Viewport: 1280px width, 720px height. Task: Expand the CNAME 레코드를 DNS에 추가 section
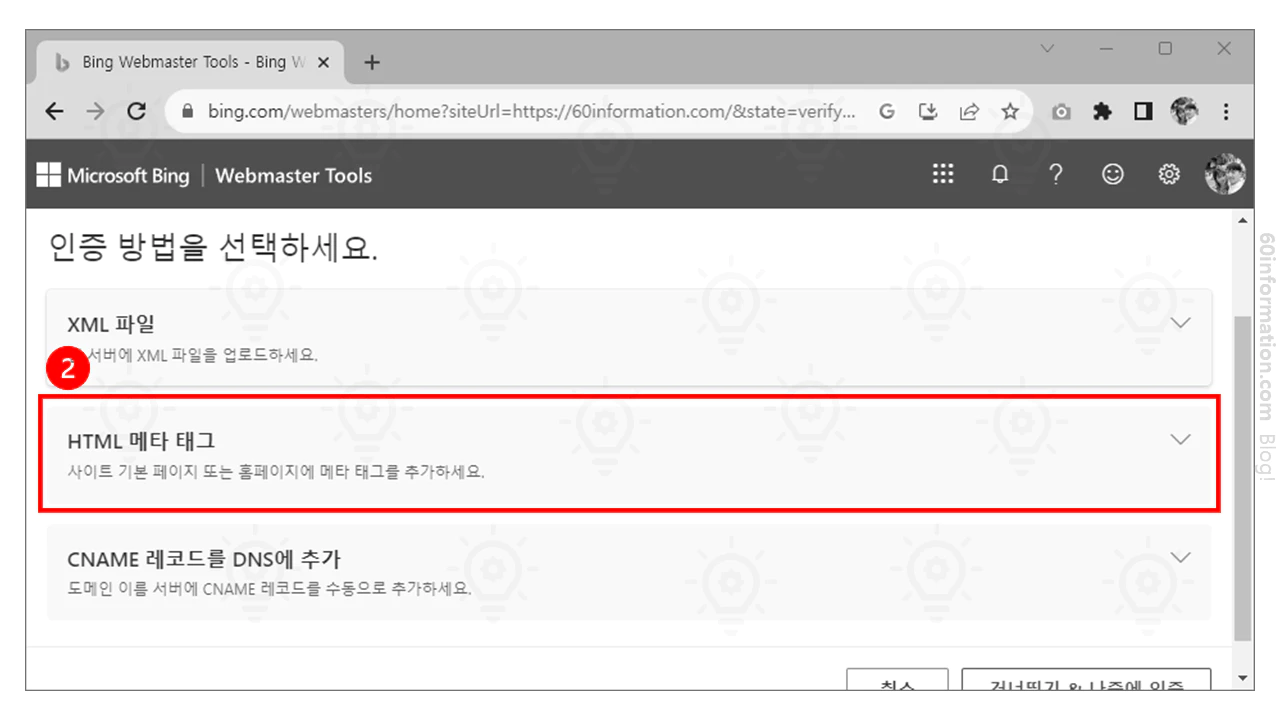point(1181,557)
